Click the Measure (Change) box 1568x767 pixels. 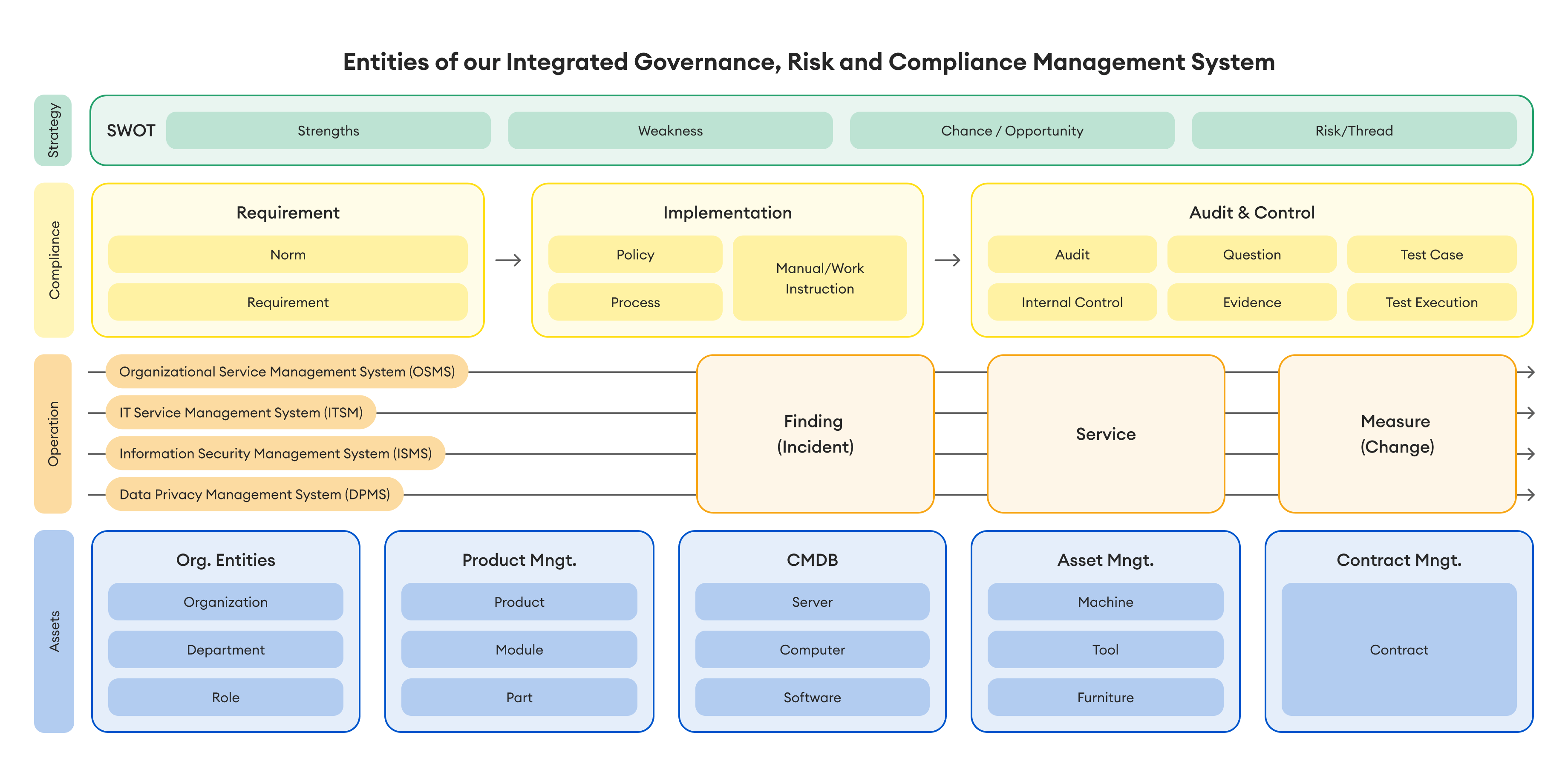pyautogui.click(x=1397, y=433)
